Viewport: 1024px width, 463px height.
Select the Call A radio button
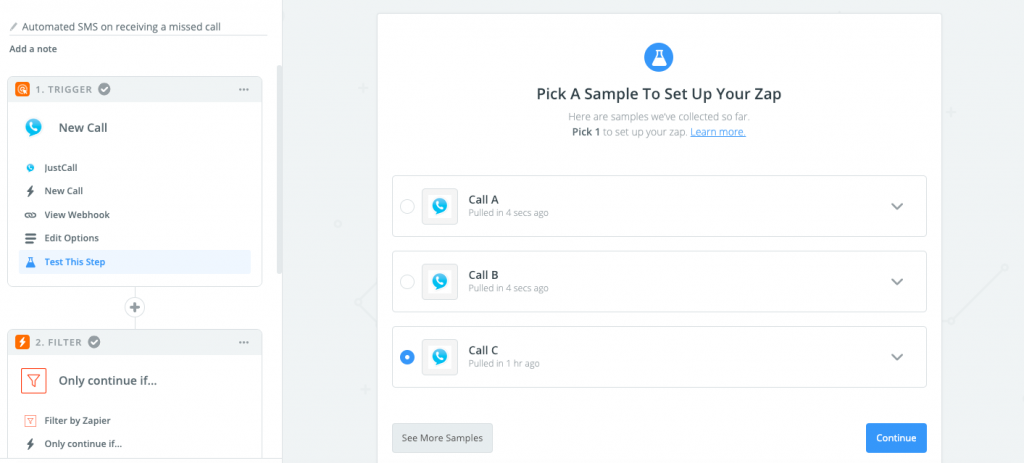point(407,206)
